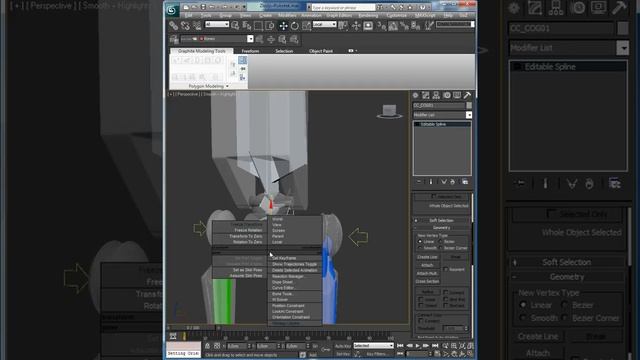Activate the Select and Rotate tool
The height and width of the screenshot is (360, 640).
coord(295,25)
